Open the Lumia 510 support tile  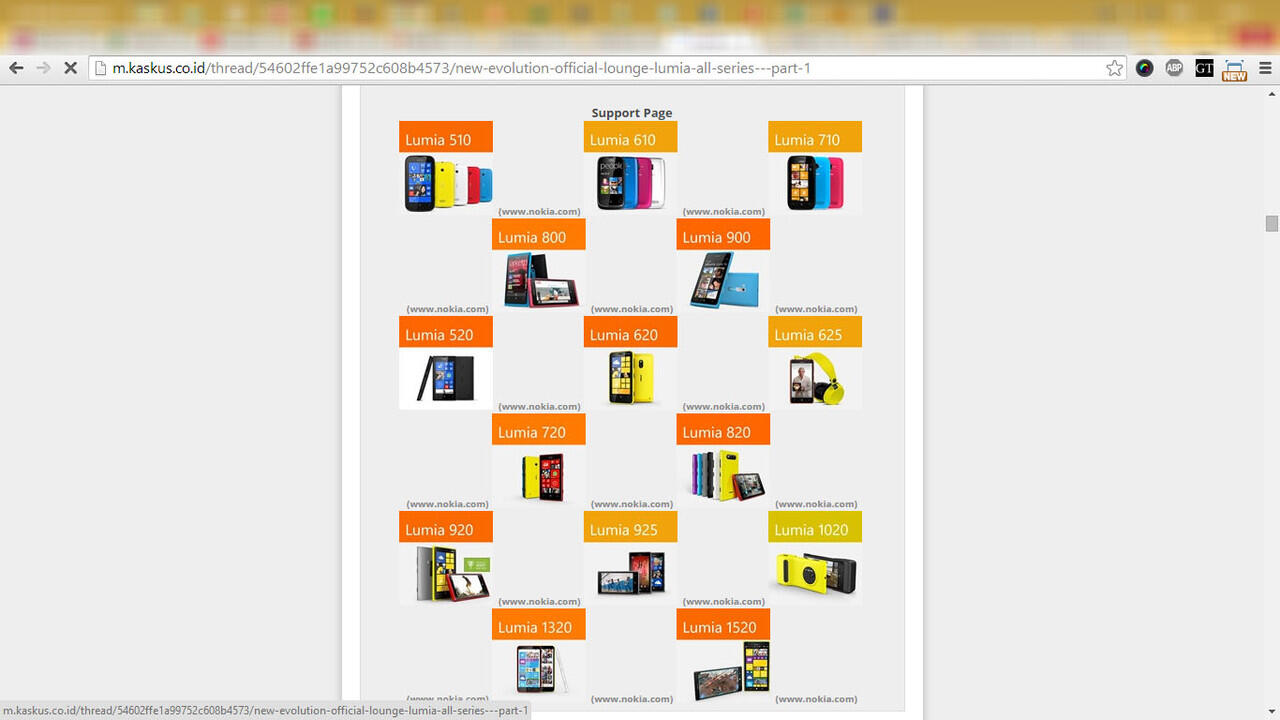tap(445, 167)
